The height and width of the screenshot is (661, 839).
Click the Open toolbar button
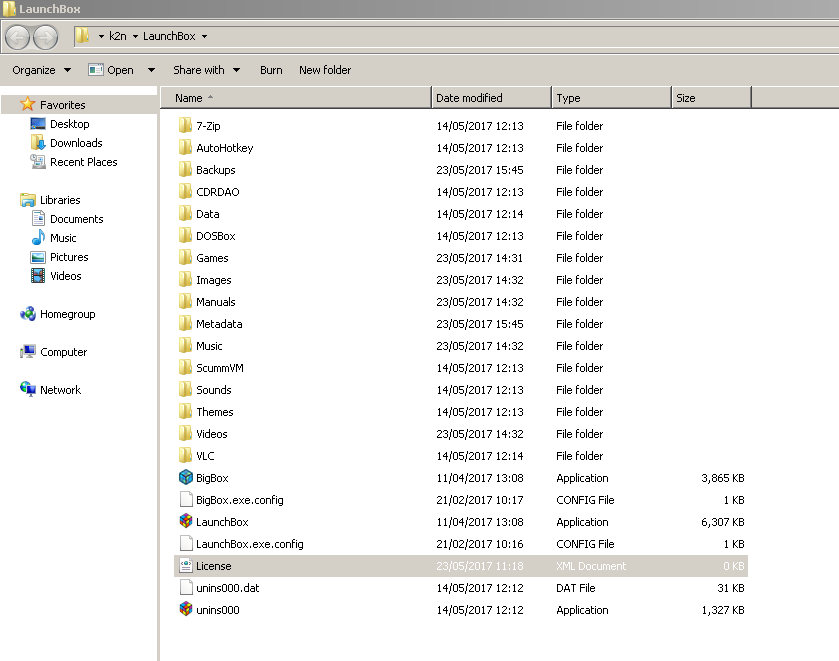(111, 70)
